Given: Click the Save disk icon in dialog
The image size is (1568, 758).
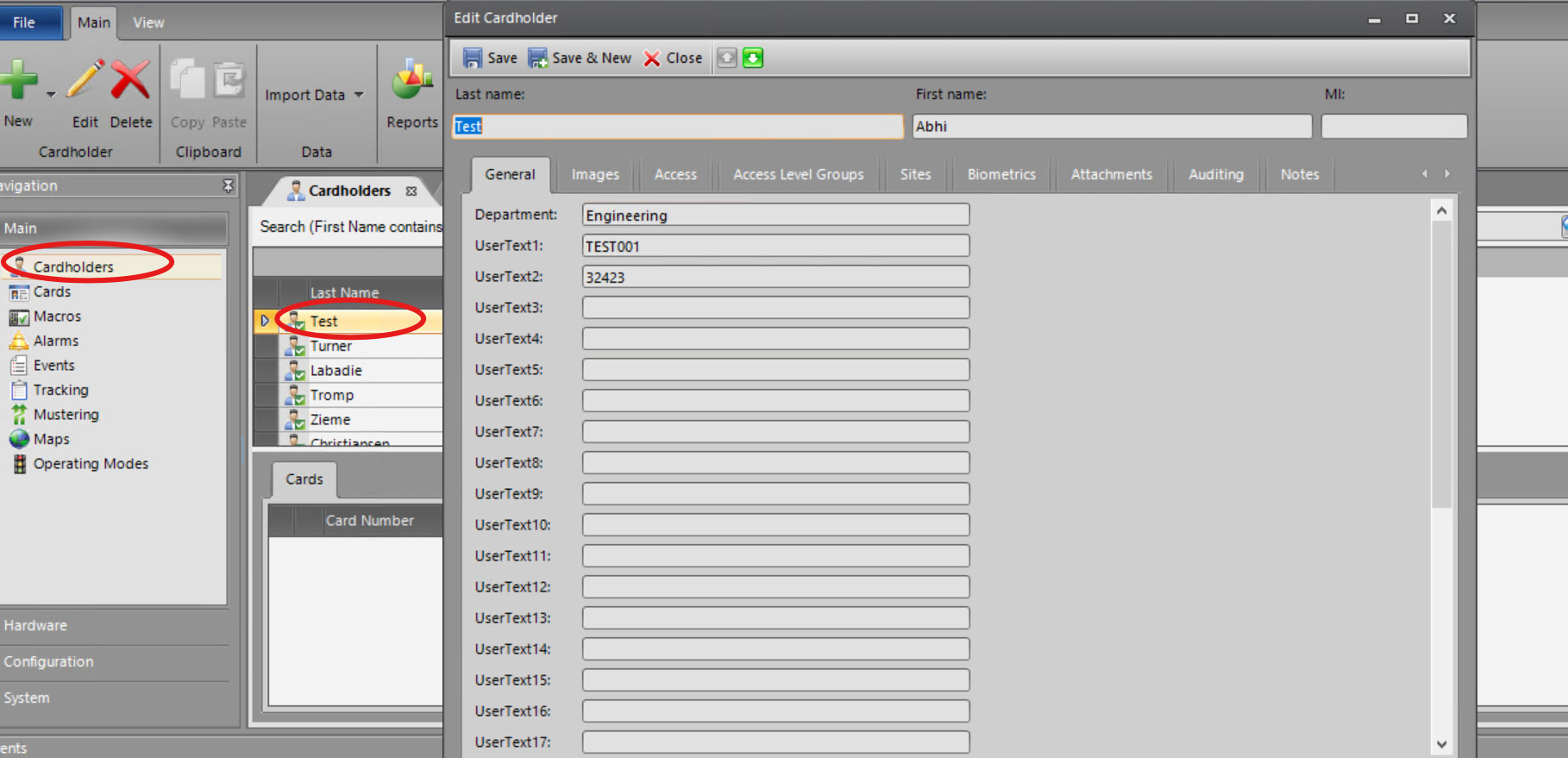Looking at the screenshot, I should (x=473, y=58).
